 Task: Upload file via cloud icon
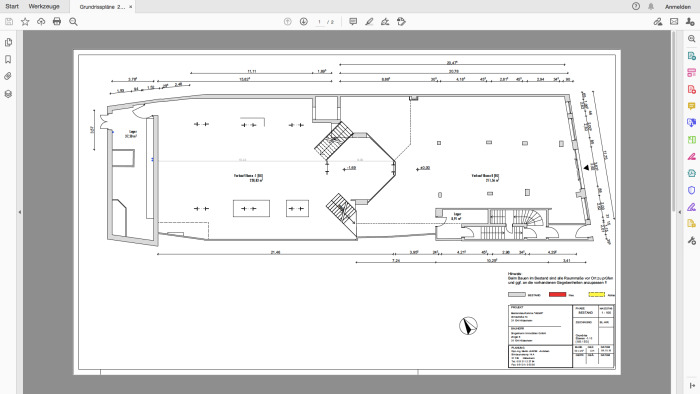click(41, 21)
